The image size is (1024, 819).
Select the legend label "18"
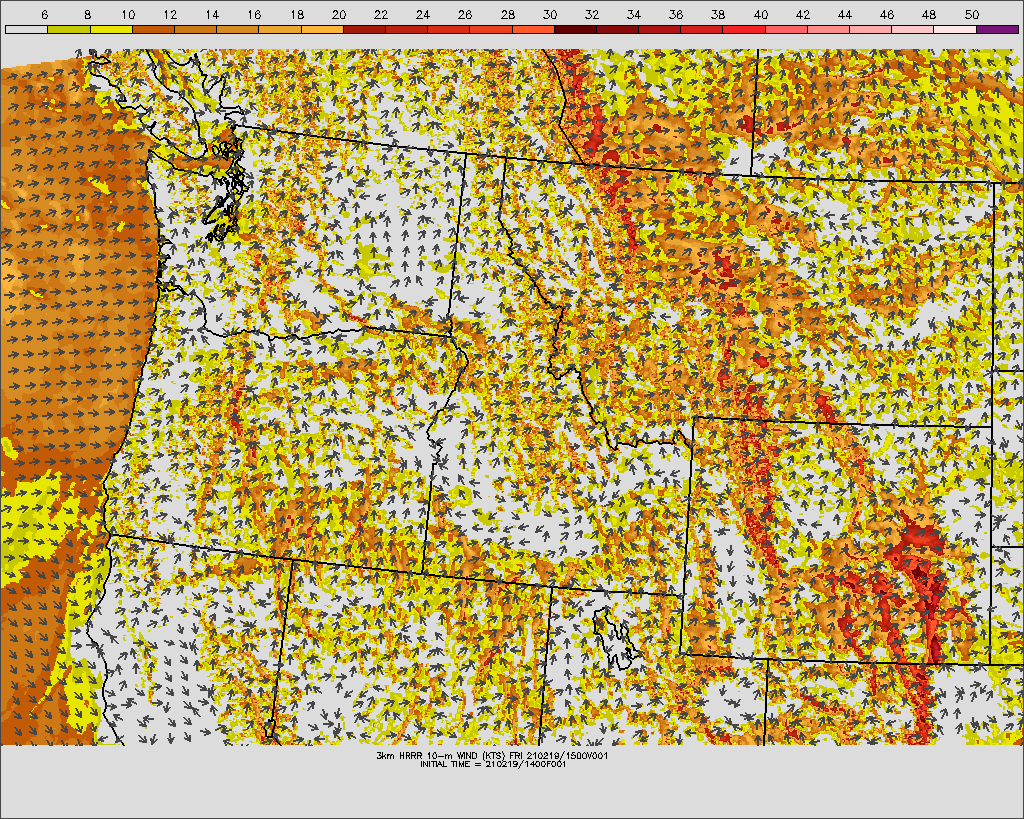[x=296, y=14]
